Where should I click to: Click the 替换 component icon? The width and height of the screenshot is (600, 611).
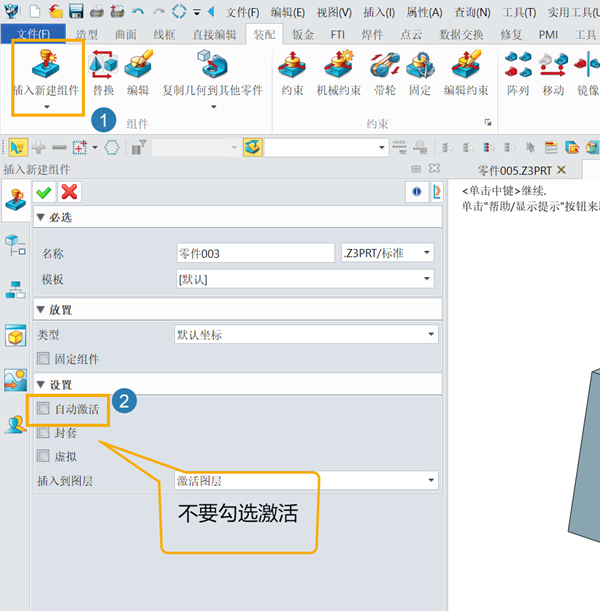[x=103, y=64]
